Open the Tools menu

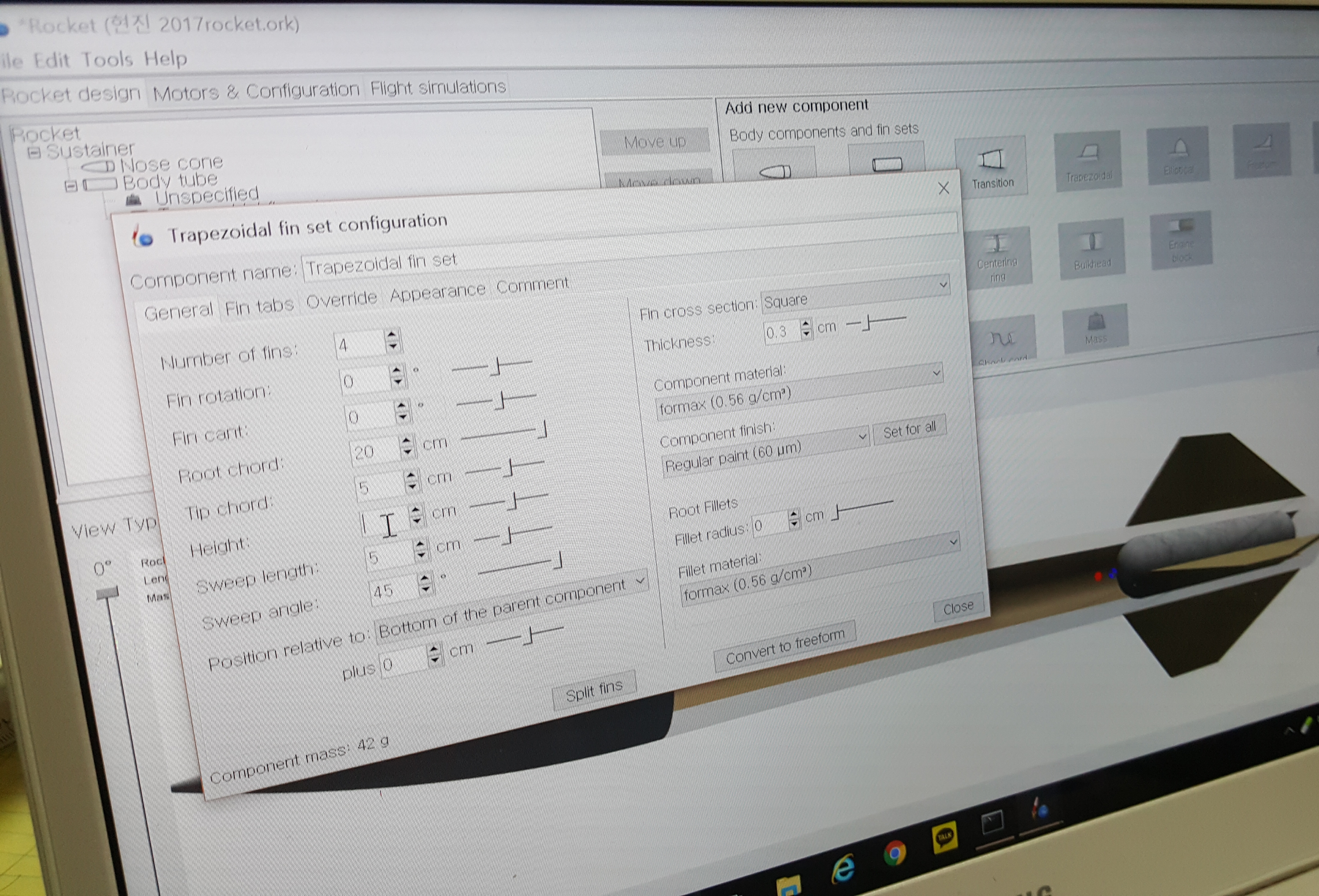click(x=107, y=59)
